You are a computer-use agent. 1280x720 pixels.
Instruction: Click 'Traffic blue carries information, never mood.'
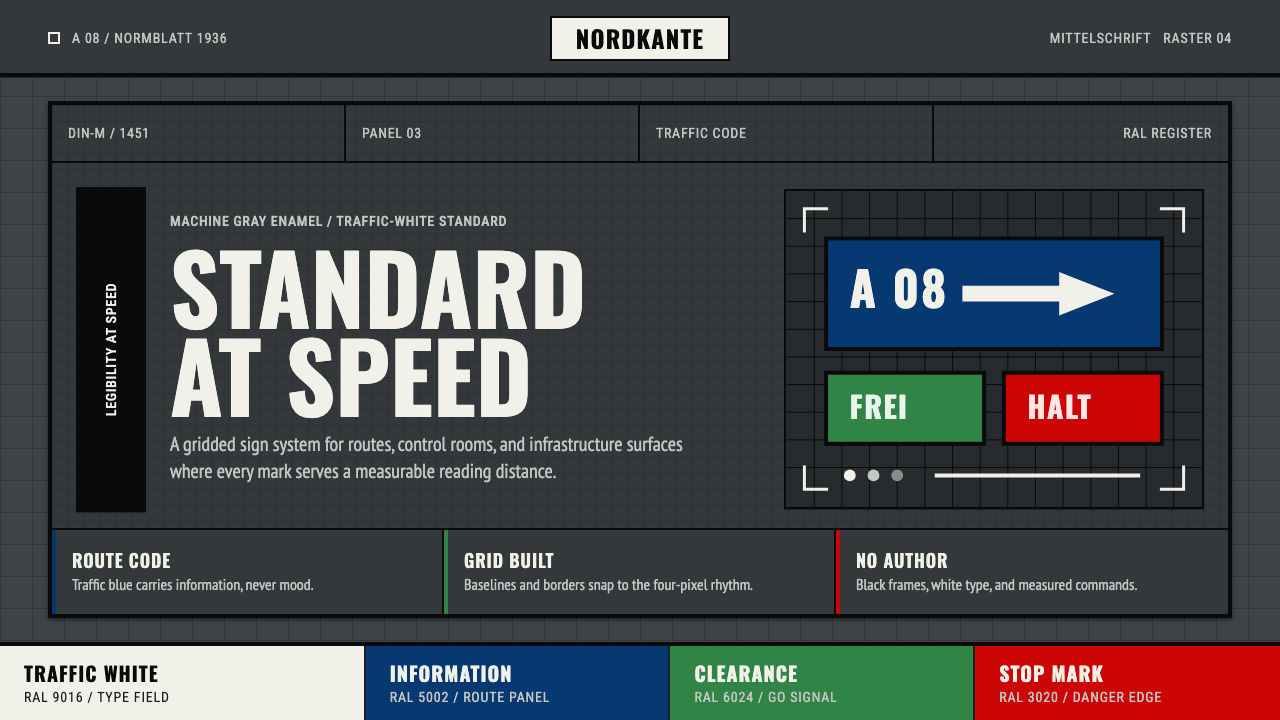pos(193,585)
